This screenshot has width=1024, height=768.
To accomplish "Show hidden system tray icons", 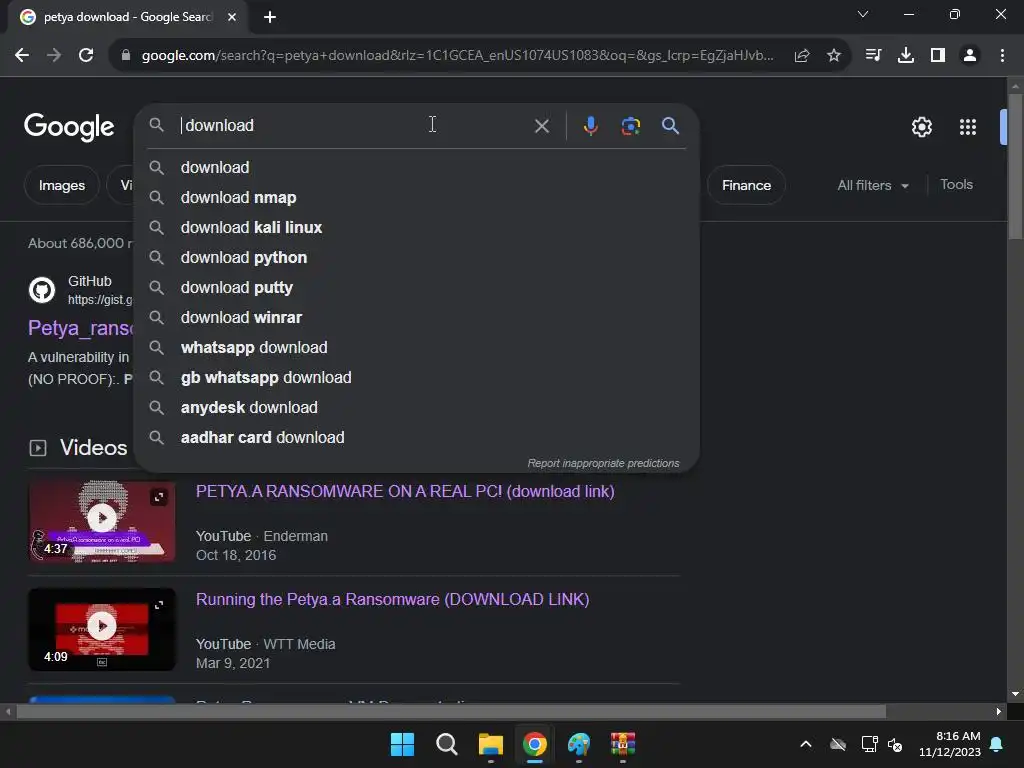I will (806, 744).
